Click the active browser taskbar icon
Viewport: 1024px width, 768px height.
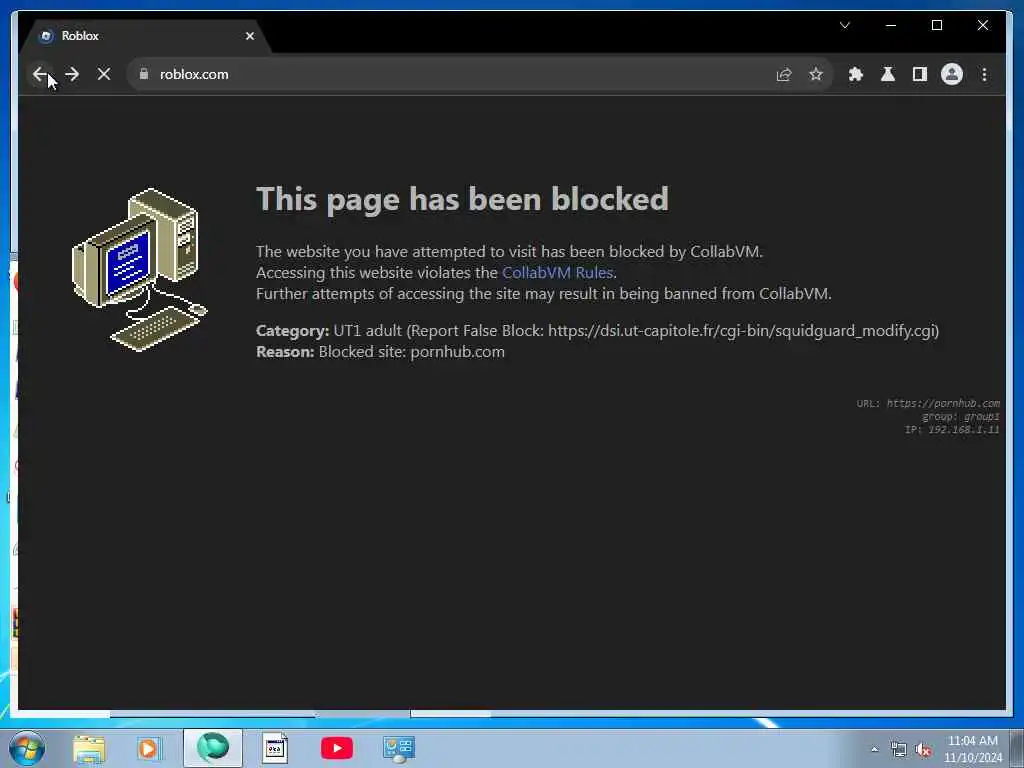click(x=213, y=748)
